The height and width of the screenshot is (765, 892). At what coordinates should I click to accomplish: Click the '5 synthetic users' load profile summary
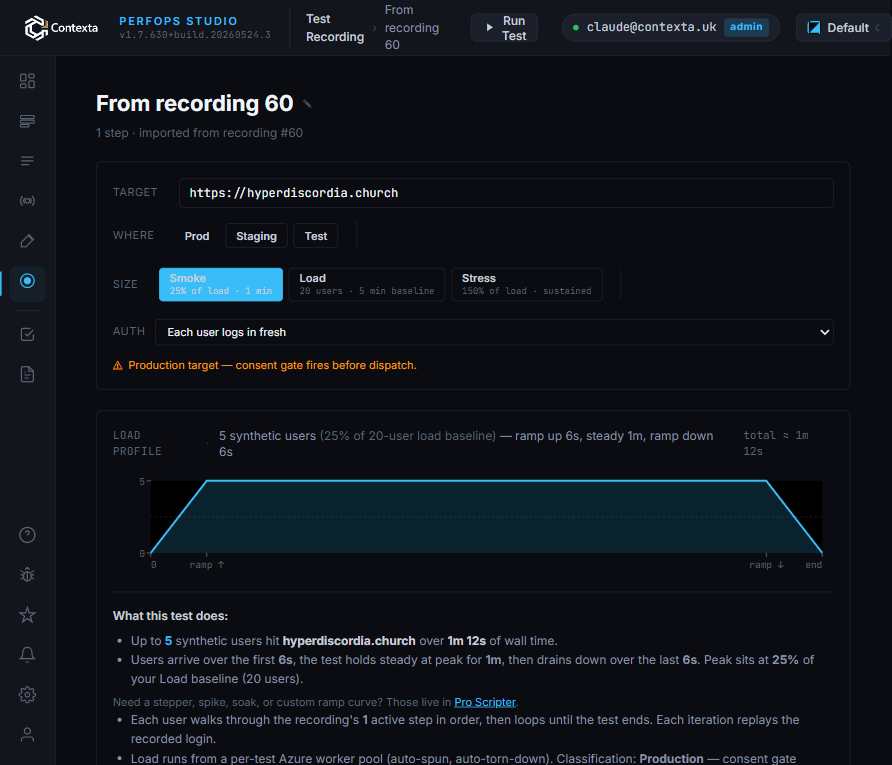click(466, 444)
